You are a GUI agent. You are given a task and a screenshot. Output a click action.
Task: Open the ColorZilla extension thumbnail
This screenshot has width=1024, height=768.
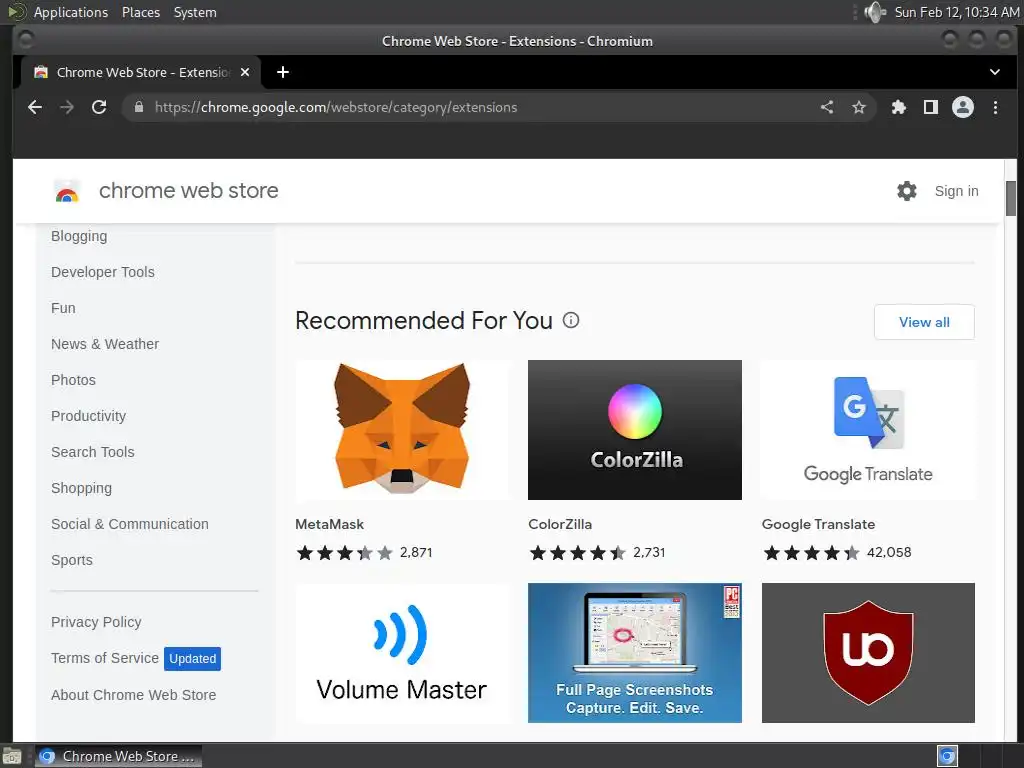635,430
